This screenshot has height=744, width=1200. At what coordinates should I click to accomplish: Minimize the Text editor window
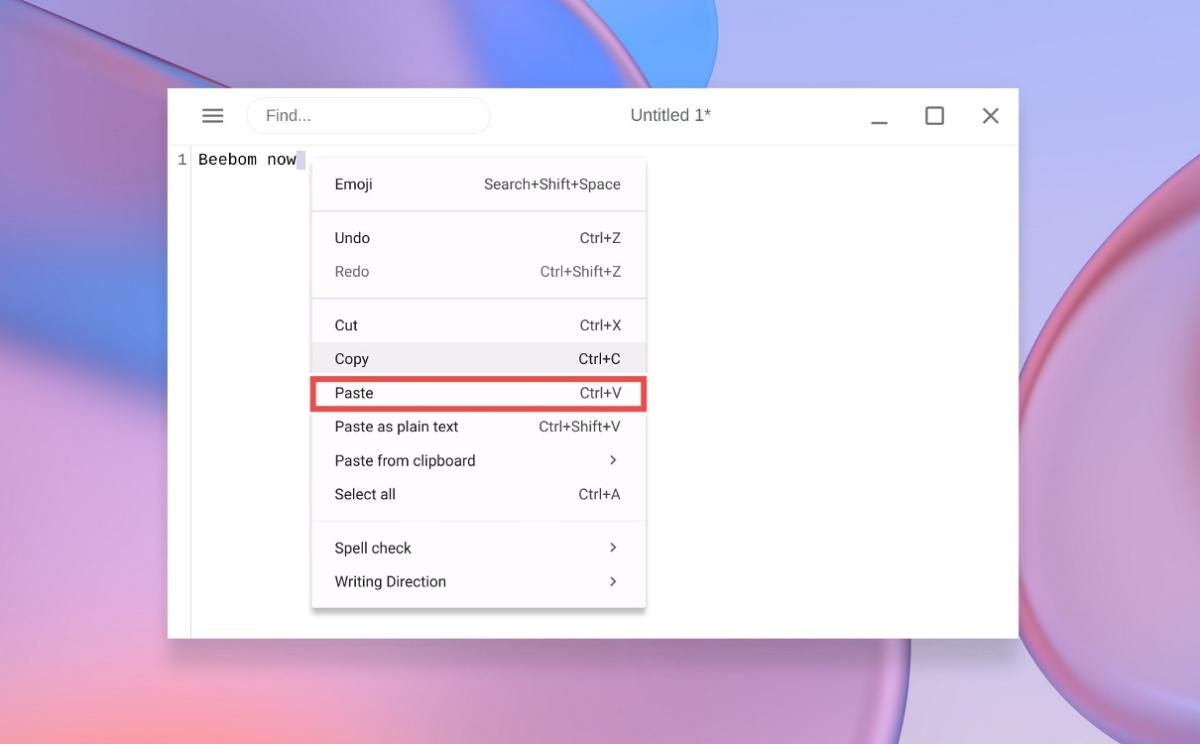[x=878, y=118]
